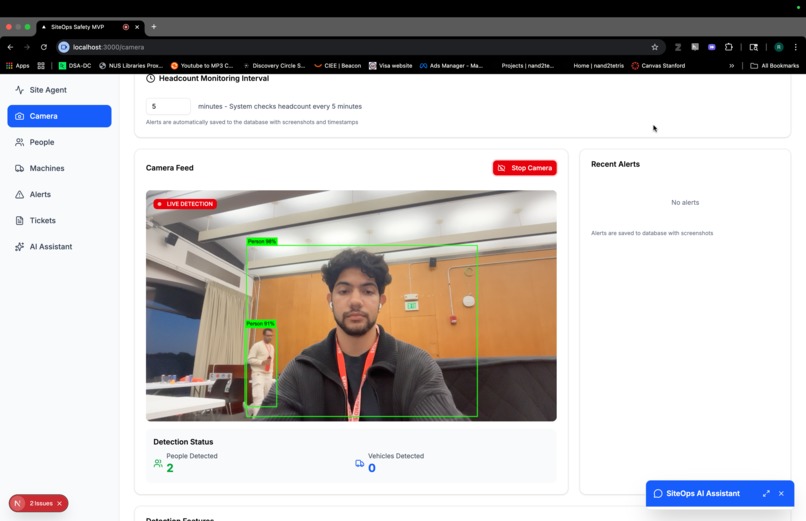806x521 pixels.
Task: Click the Camera Feed heading
Action: 170,168
